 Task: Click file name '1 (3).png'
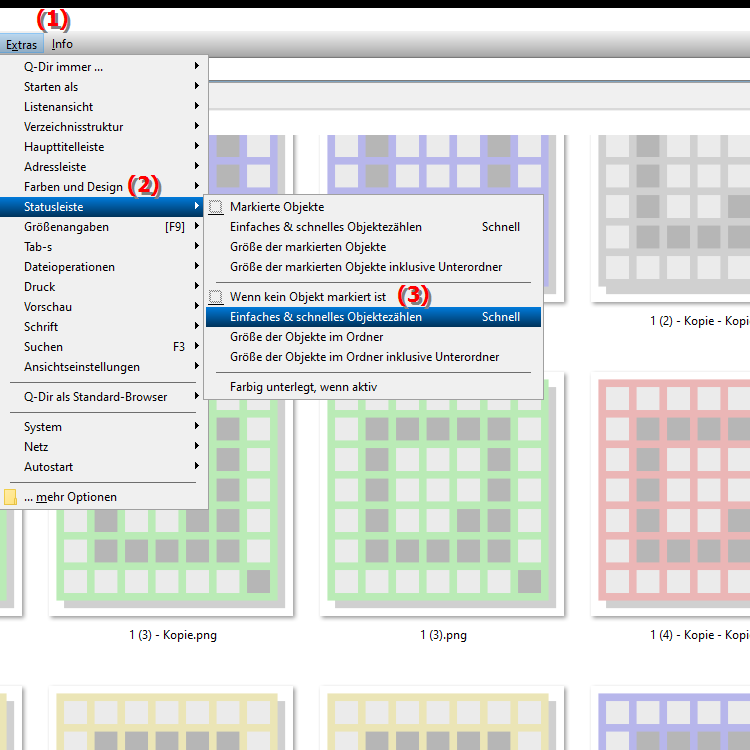[443, 635]
